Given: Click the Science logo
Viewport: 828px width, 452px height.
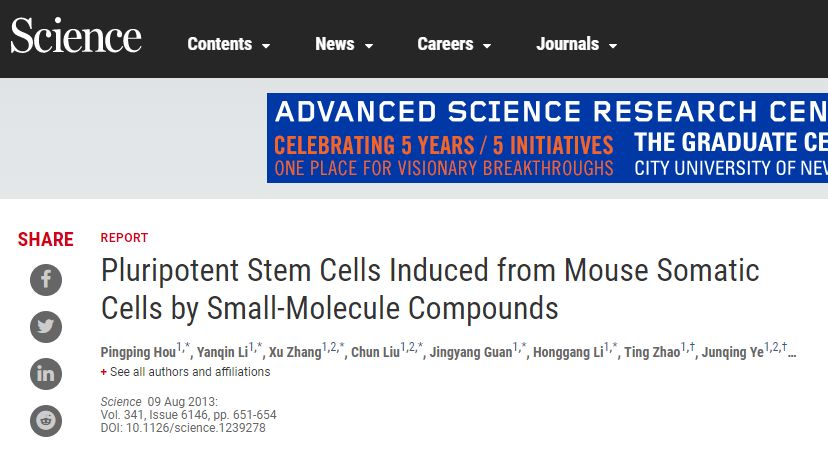Looking at the screenshot, I should pyautogui.click(x=76, y=38).
